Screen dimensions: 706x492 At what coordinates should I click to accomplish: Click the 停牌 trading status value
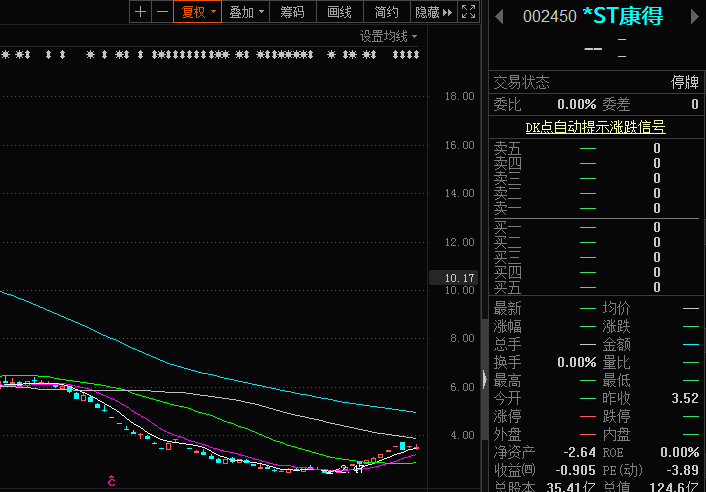click(x=684, y=83)
